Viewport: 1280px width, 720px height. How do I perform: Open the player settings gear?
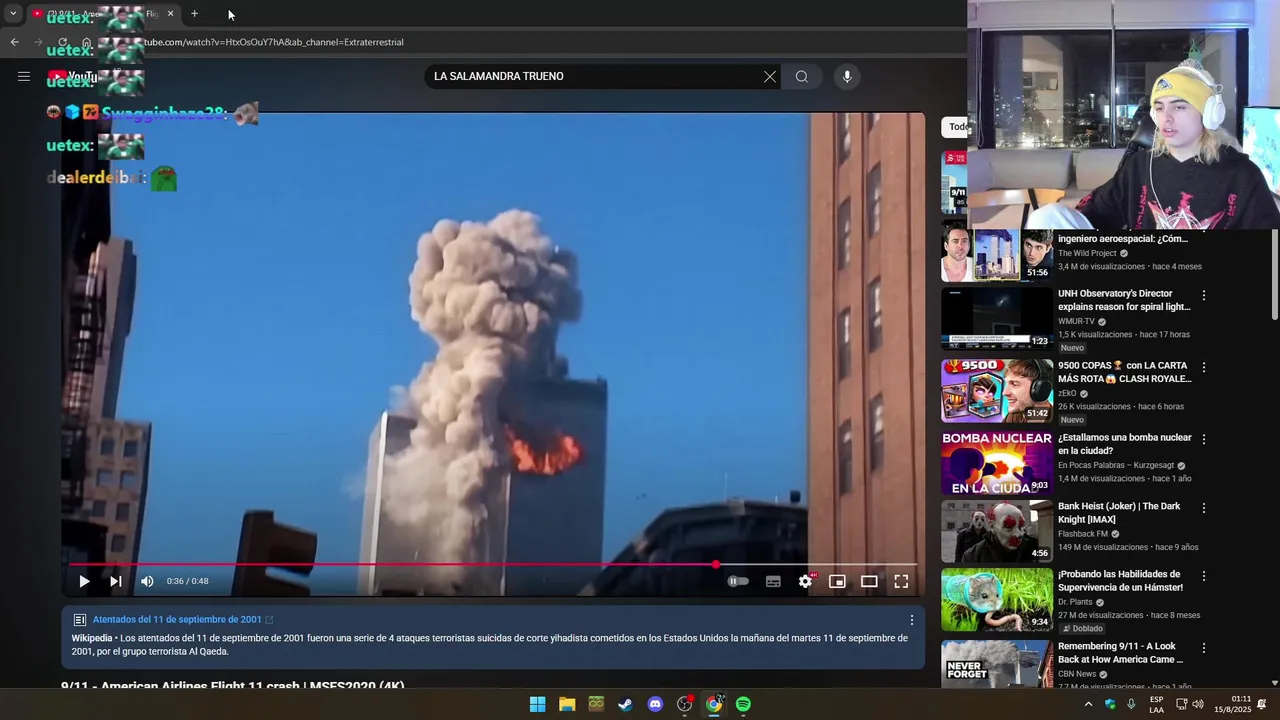pos(805,581)
